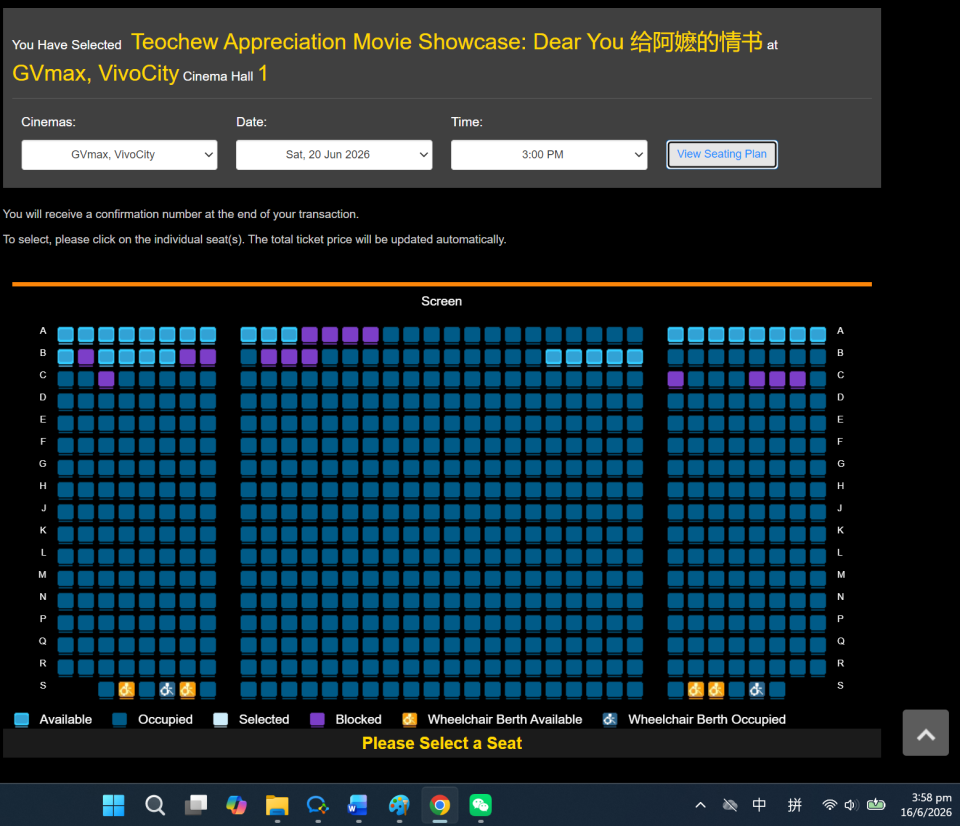Viewport: 960px width, 826px height.
Task: Click the occupied wheelchair berth in row S left block
Action: point(167,689)
